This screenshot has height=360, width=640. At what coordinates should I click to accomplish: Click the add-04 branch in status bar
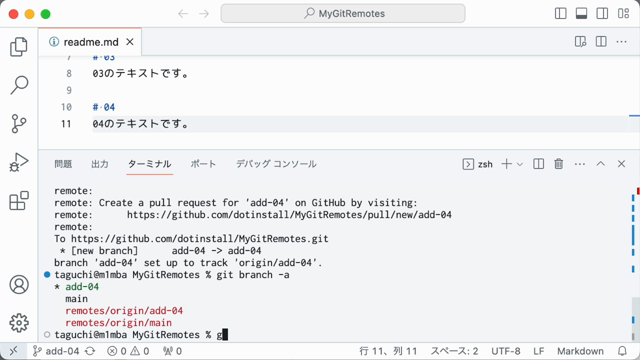[x=56, y=351]
